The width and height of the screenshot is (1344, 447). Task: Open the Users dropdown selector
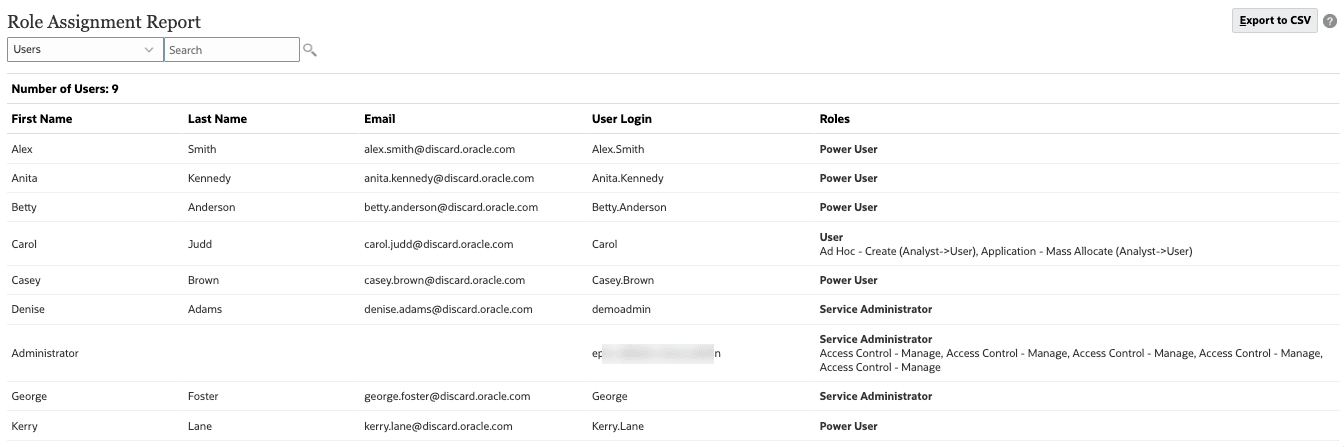click(84, 49)
